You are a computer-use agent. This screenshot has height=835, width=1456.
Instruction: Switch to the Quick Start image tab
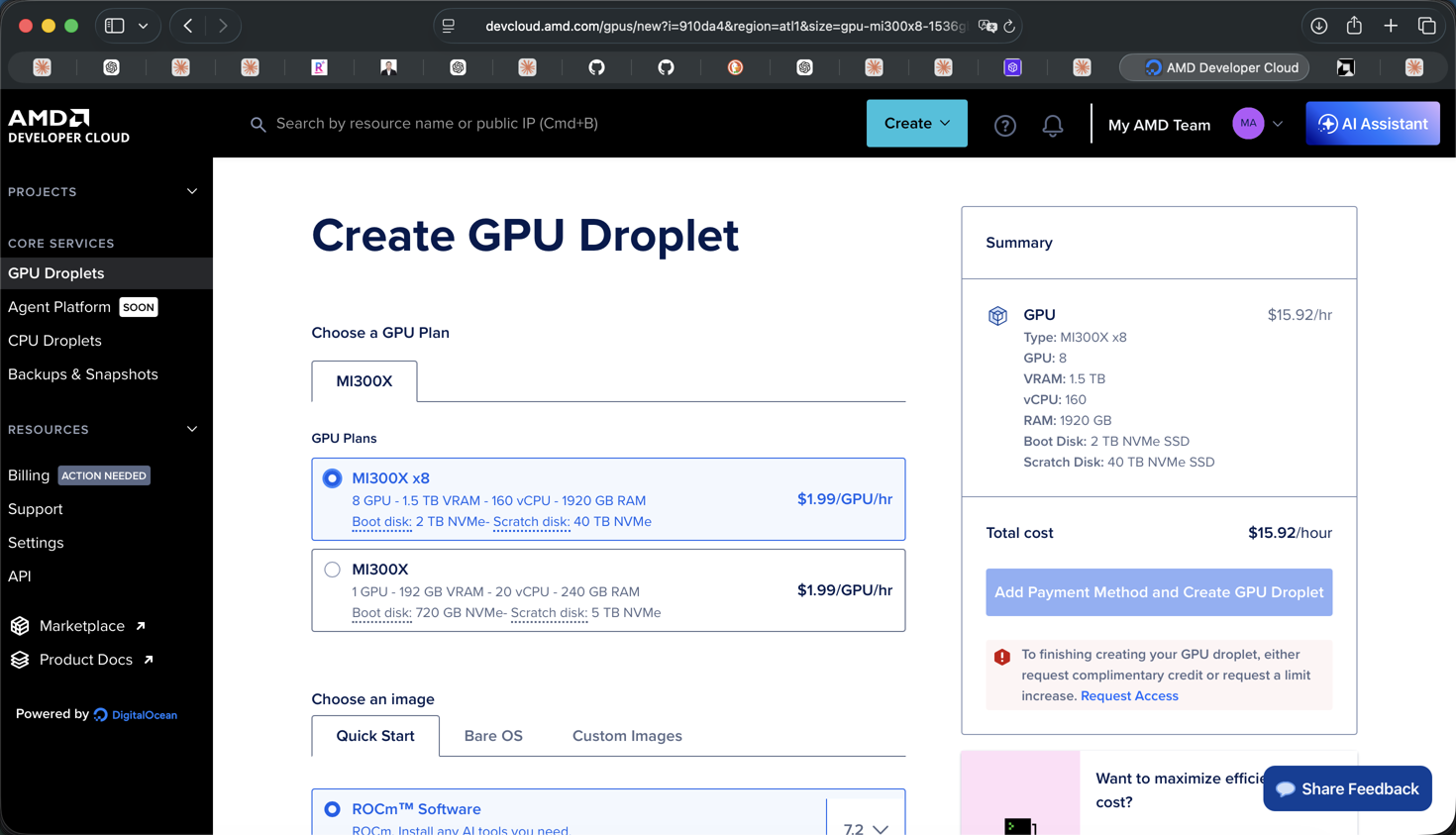tap(375, 736)
